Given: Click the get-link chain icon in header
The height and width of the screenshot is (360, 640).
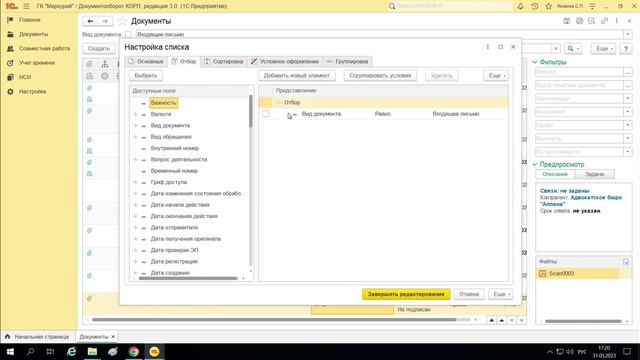Looking at the screenshot, I should (604, 20).
